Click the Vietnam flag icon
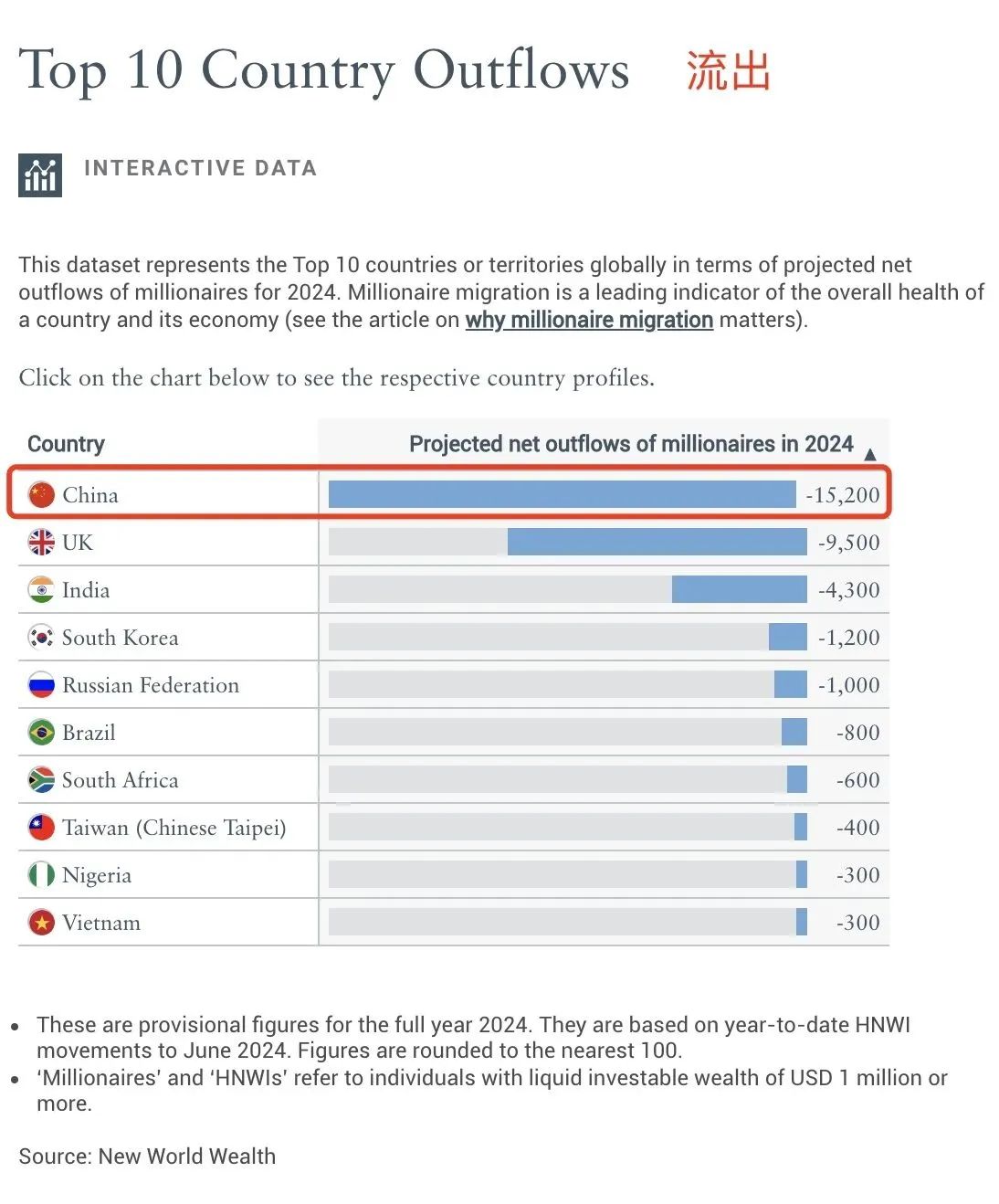 coord(41,923)
